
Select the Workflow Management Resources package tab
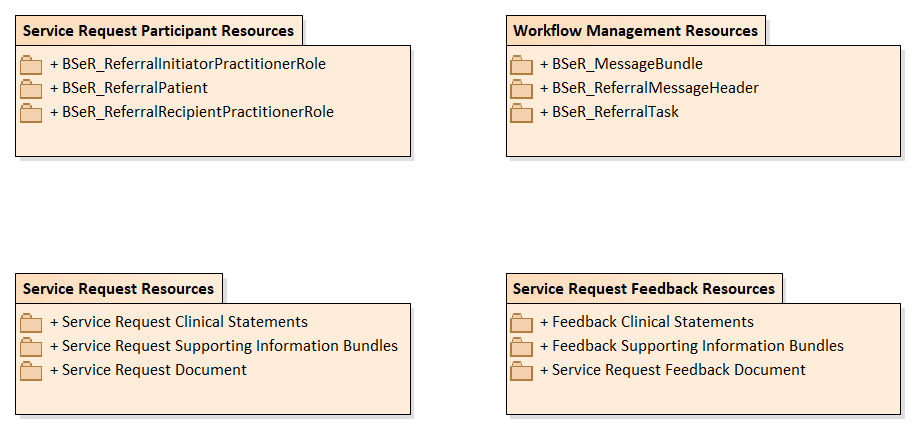635,30
